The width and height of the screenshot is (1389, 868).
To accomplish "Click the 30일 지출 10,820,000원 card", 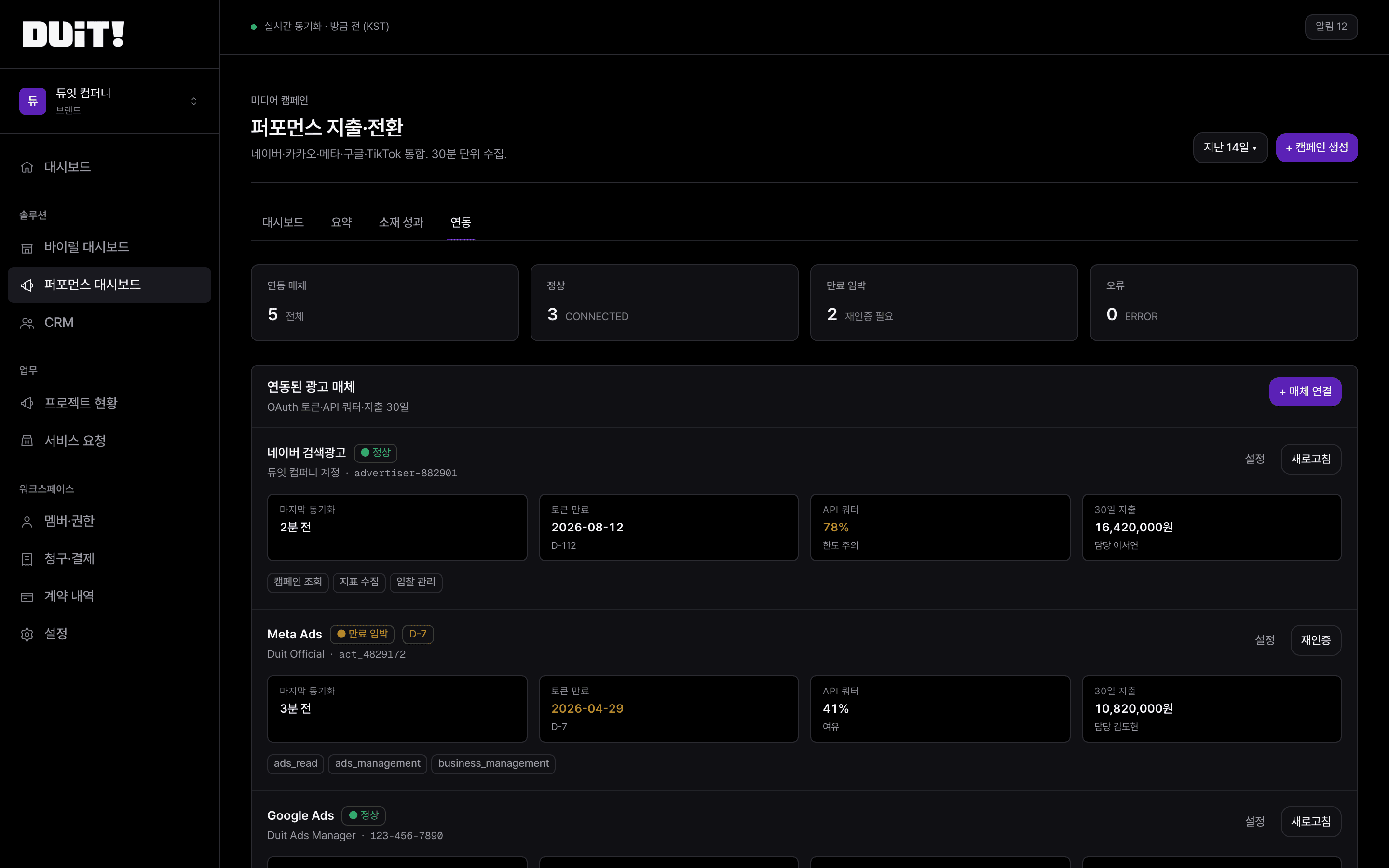I will click(1212, 709).
